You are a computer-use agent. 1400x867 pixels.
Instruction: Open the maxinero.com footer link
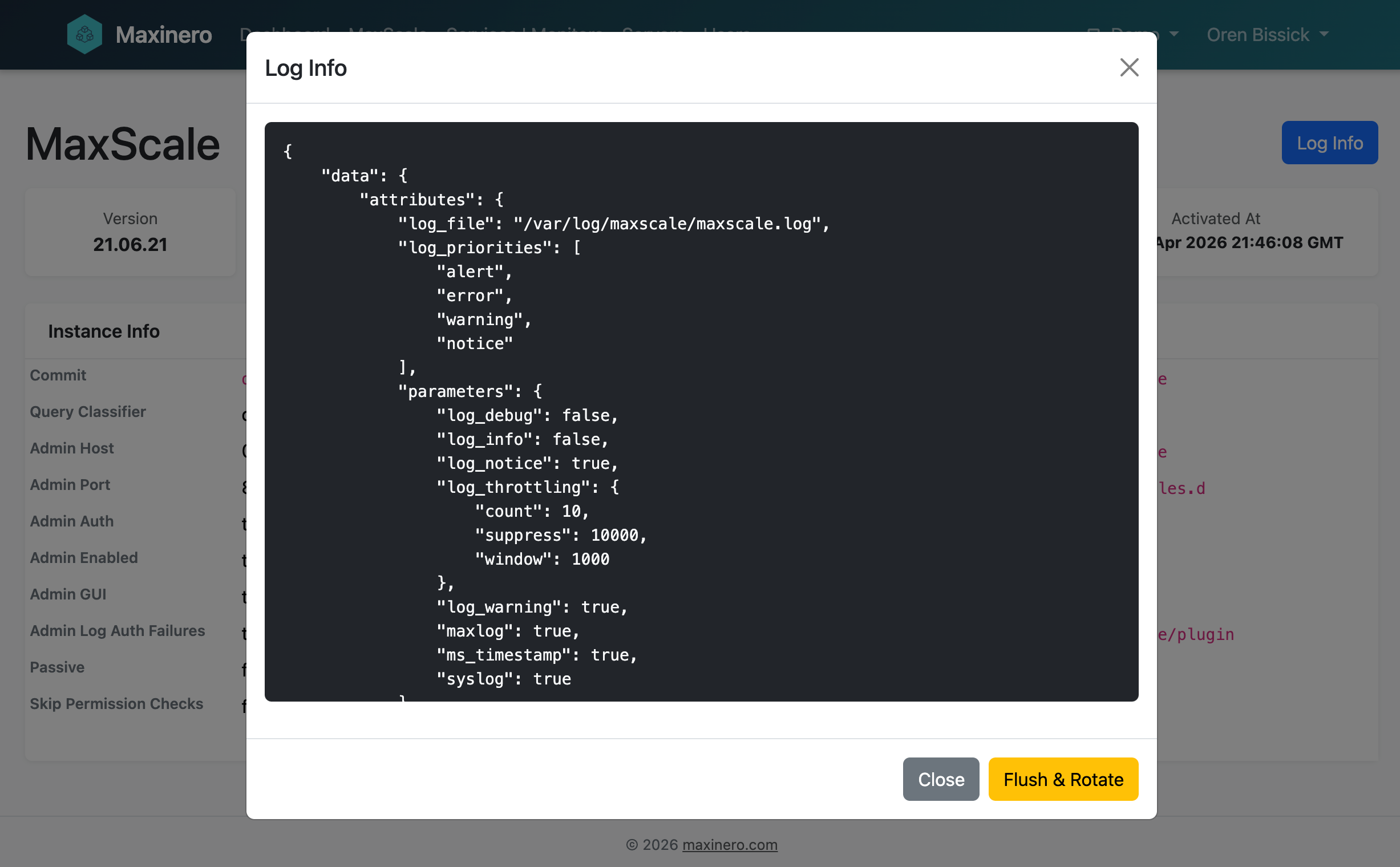[x=730, y=845]
